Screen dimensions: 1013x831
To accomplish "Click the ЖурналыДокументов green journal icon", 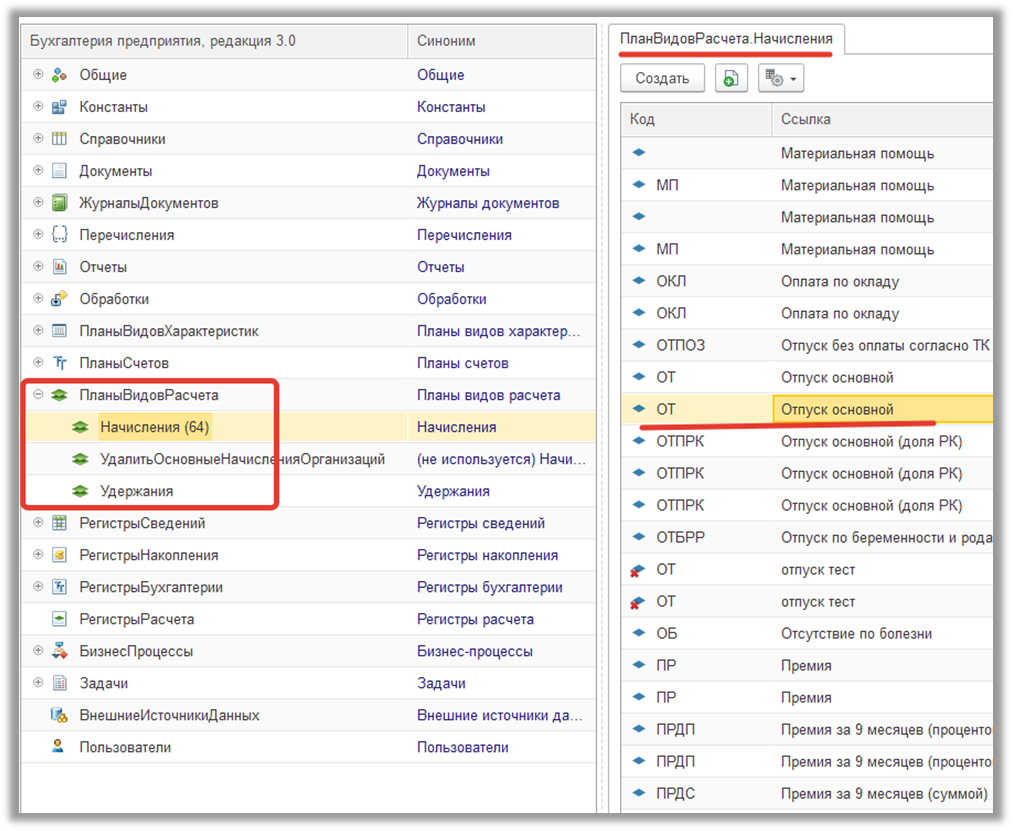I will tap(59, 203).
